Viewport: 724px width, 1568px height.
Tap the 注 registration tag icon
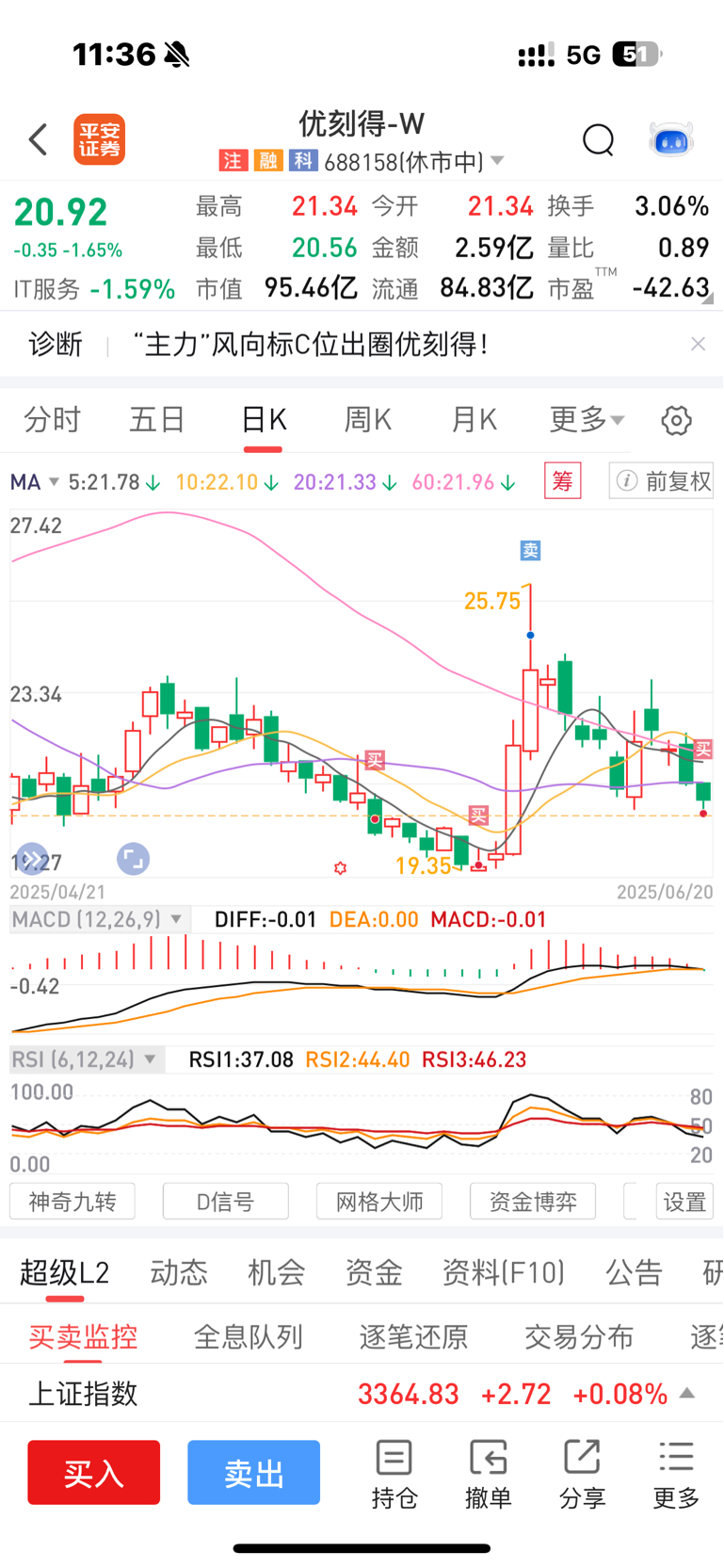232,161
